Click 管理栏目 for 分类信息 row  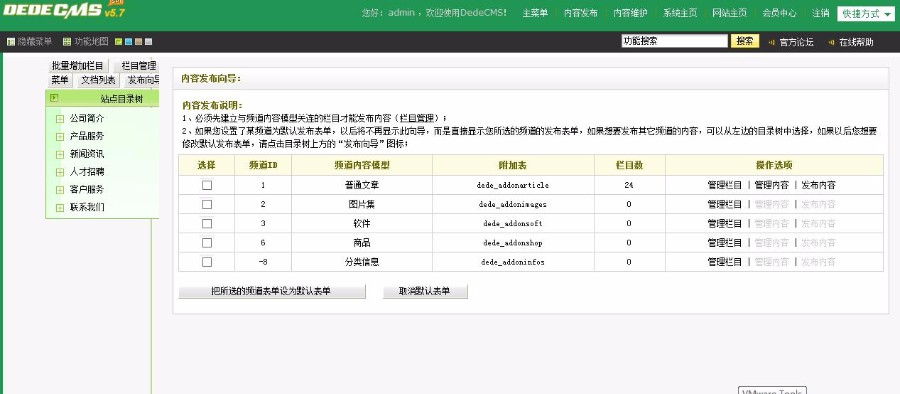tap(724, 262)
